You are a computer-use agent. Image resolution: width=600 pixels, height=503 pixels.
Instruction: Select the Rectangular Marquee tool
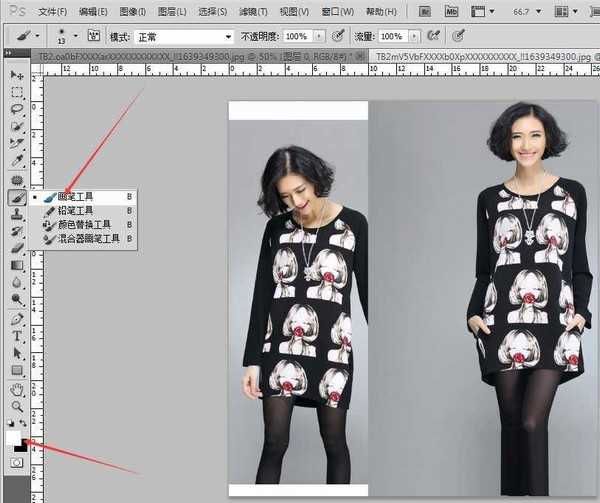pyautogui.click(x=17, y=92)
